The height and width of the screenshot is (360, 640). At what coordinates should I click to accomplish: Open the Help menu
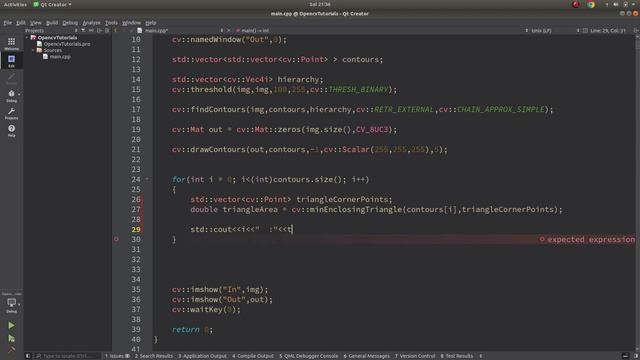click(151, 23)
